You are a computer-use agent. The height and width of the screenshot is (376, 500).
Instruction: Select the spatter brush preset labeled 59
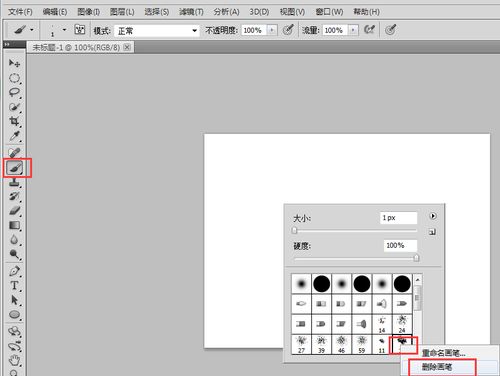[x=362, y=344]
